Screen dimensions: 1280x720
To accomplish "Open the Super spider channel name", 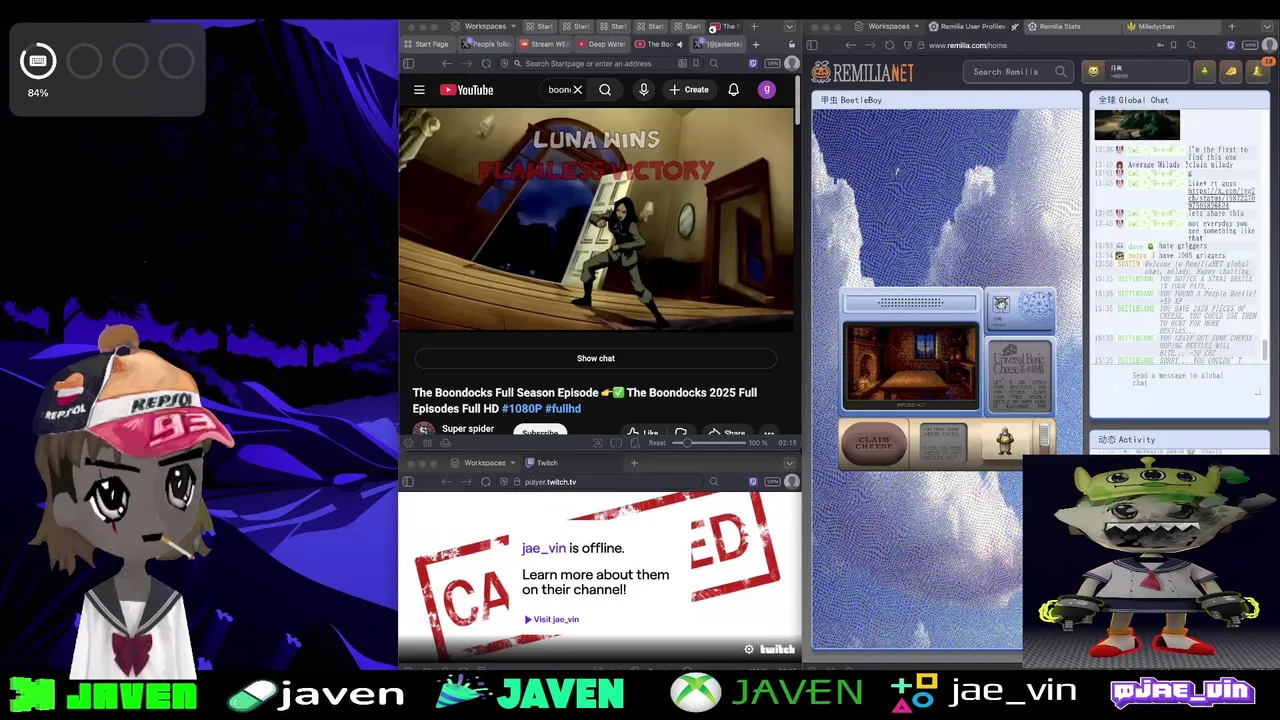I will 468,429.
